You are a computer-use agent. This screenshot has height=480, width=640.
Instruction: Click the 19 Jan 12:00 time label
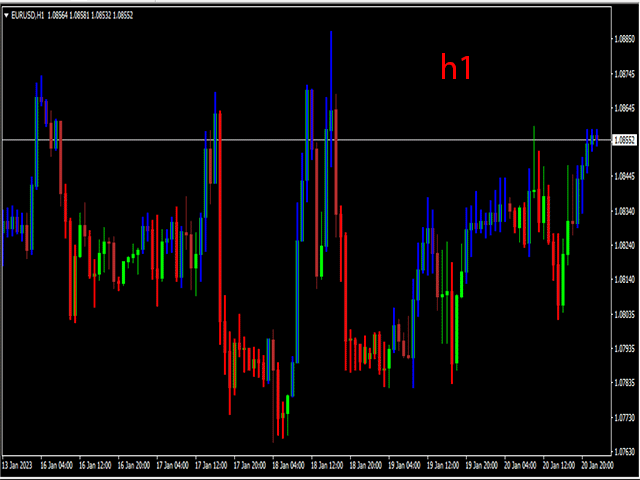coord(444,466)
